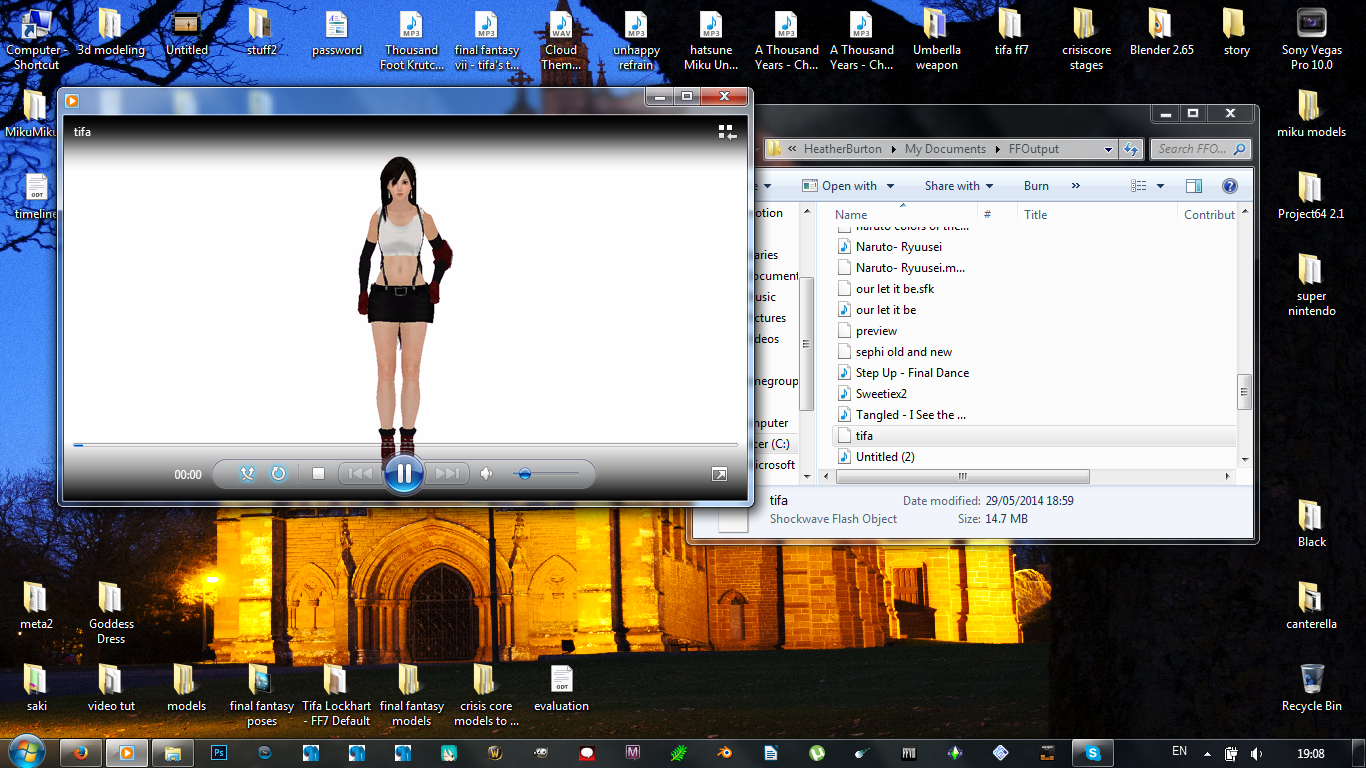Switch to Library view in player
The image size is (1366, 772).
tap(727, 132)
